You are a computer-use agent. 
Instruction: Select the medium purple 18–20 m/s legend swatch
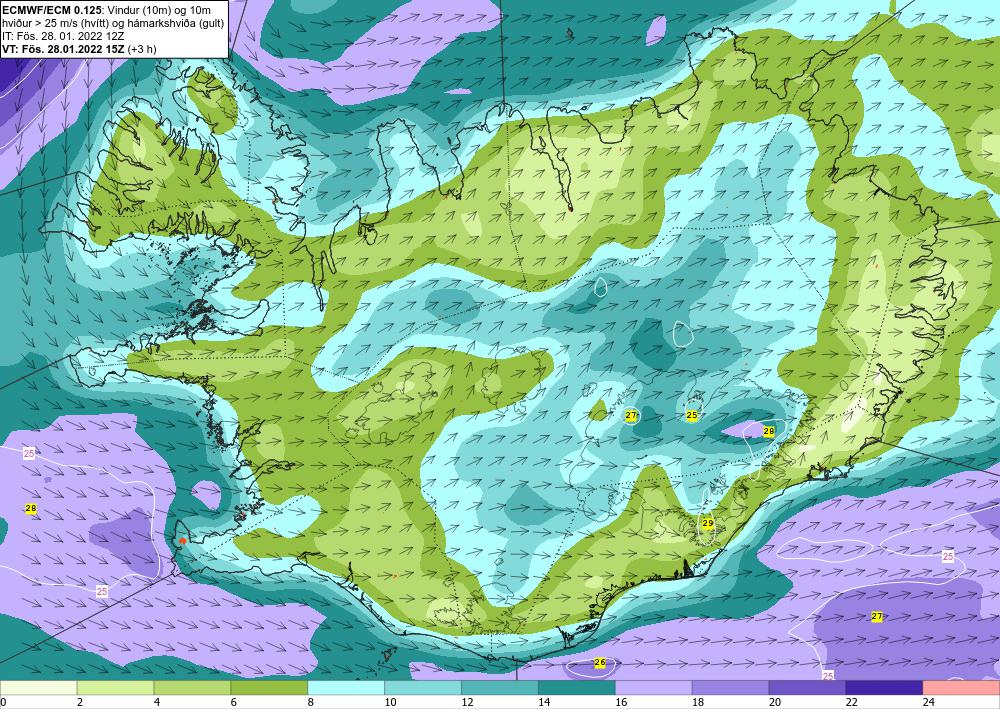tap(730, 688)
